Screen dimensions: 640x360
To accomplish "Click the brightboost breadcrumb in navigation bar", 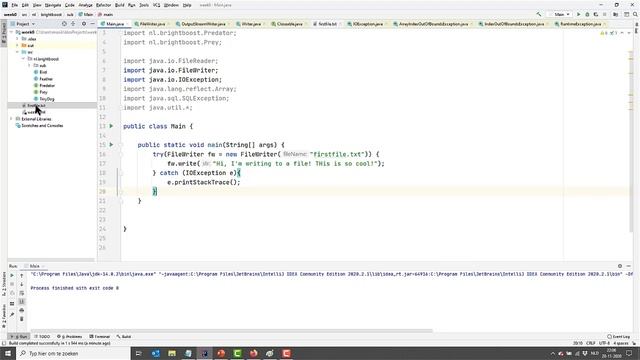I will pos(51,14).
